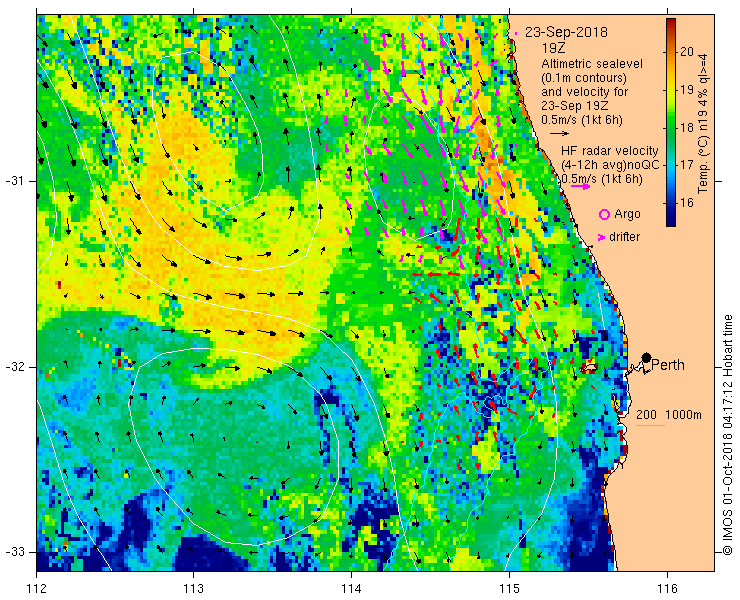The width and height of the screenshot is (740, 600).
Task: Click the '(4-12h avg)noQC' legend text
Action: (610, 165)
